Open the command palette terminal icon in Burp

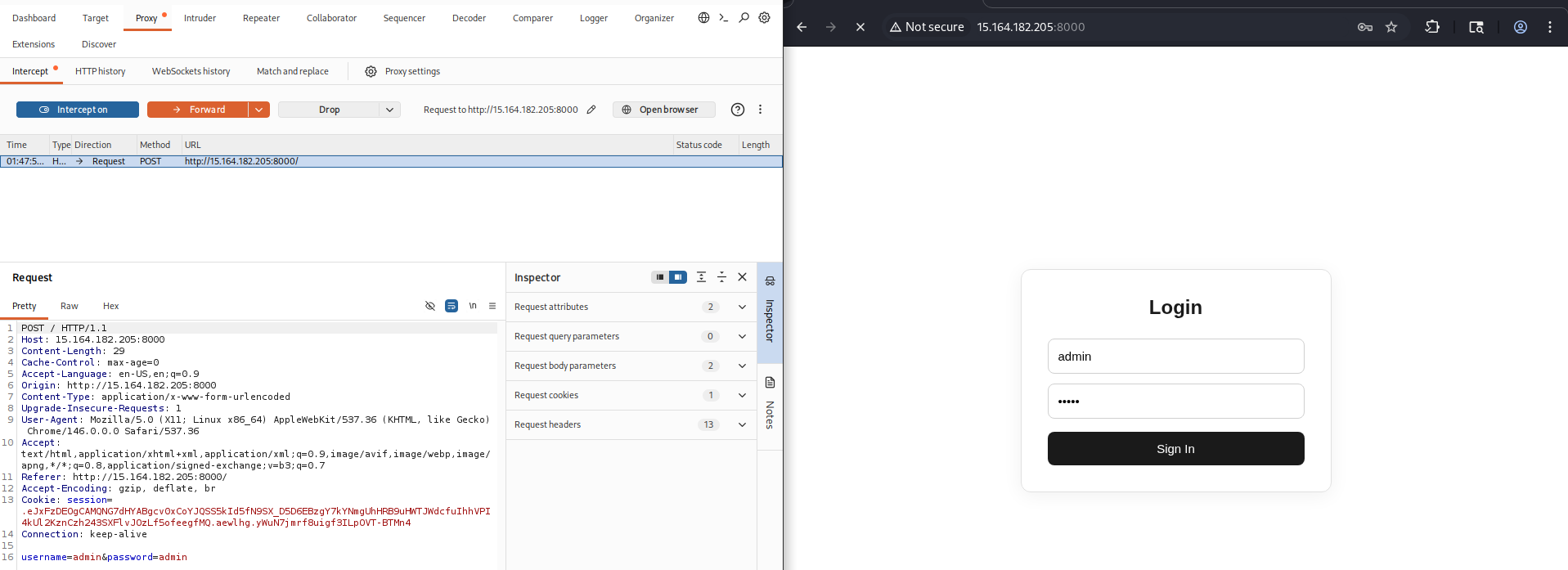pos(724,18)
